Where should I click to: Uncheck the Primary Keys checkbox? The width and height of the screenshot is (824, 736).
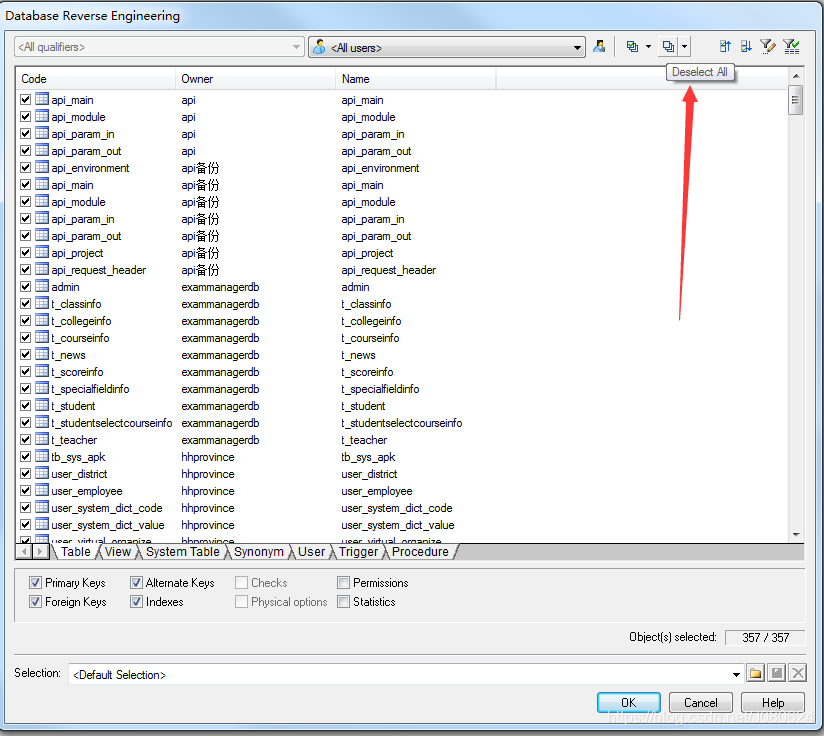(35, 582)
